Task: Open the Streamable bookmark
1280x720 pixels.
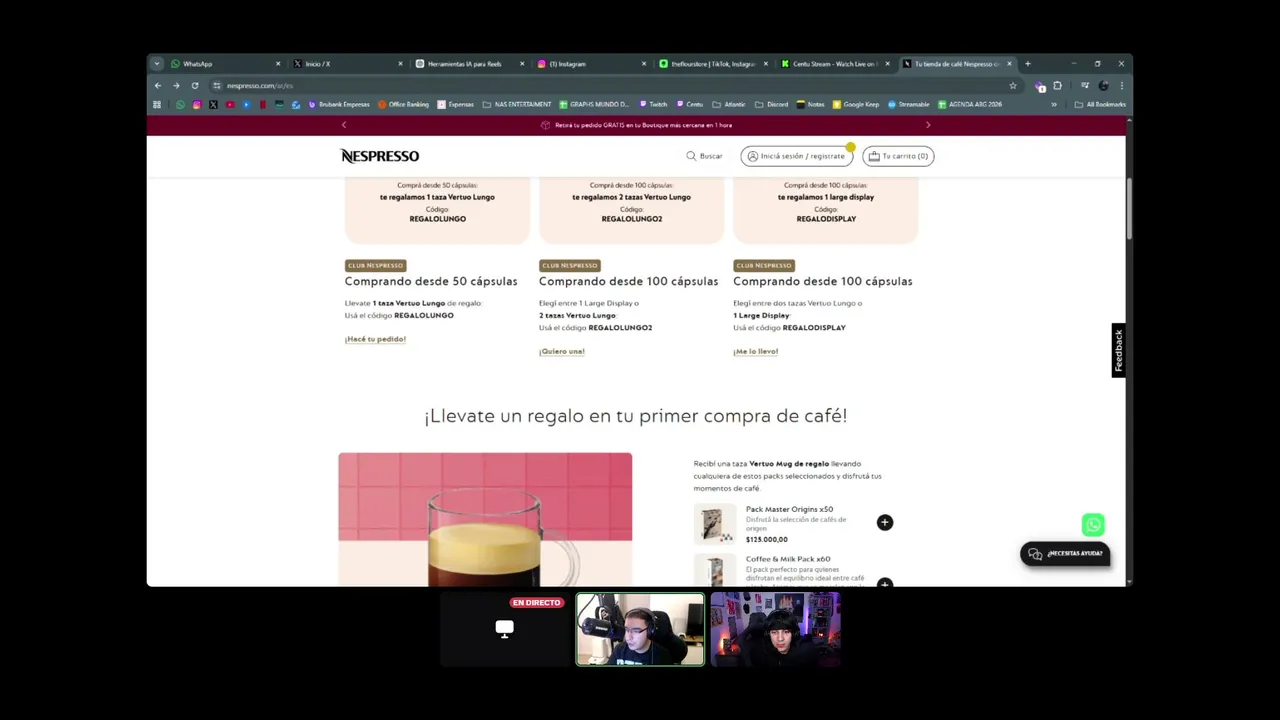Action: pos(908,104)
